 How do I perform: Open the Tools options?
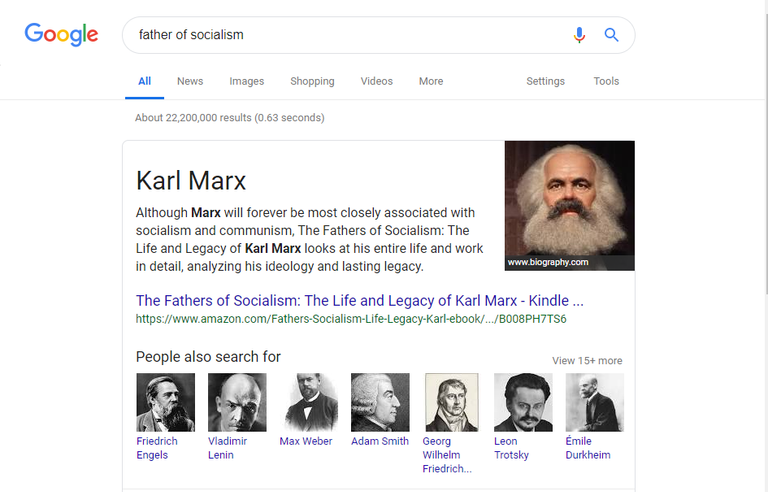point(606,81)
